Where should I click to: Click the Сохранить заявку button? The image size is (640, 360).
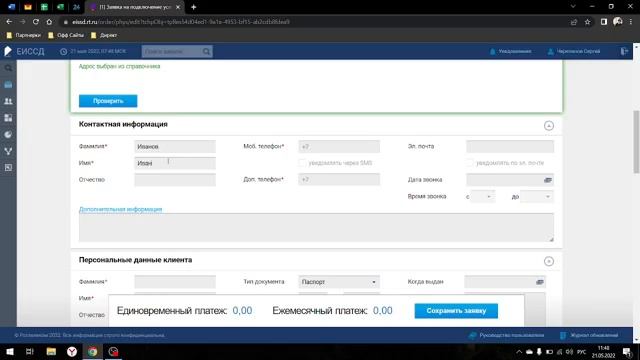[456, 311]
